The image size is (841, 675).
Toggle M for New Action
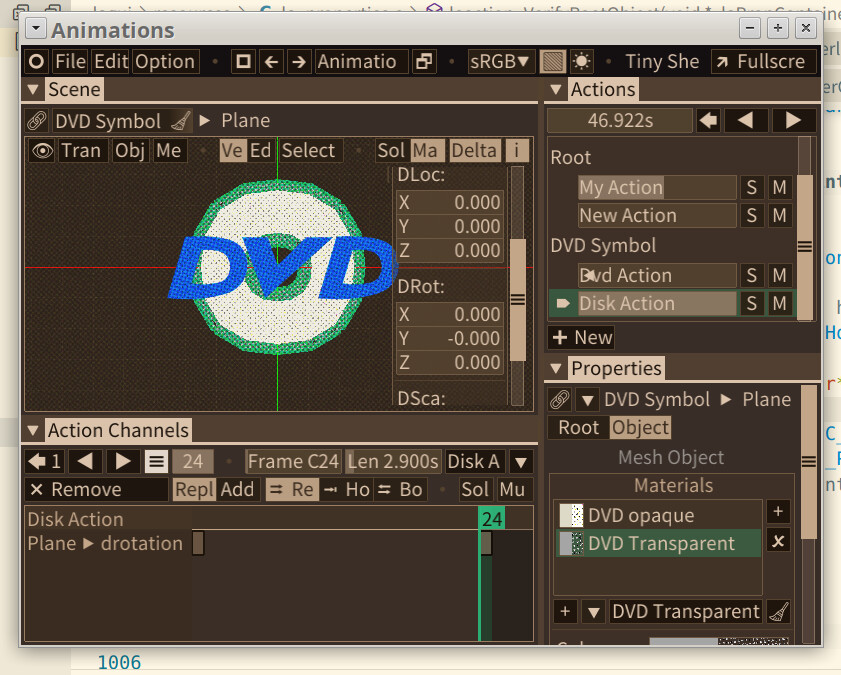click(779, 216)
